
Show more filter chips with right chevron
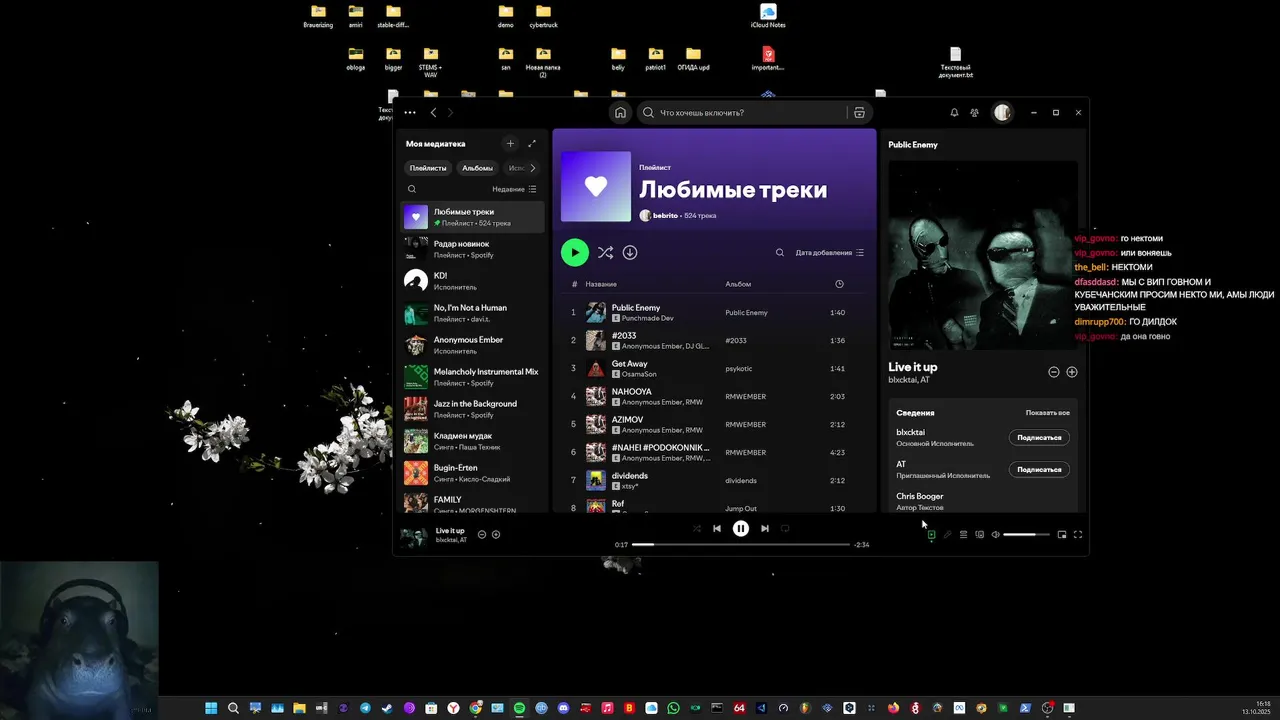pyautogui.click(x=532, y=168)
